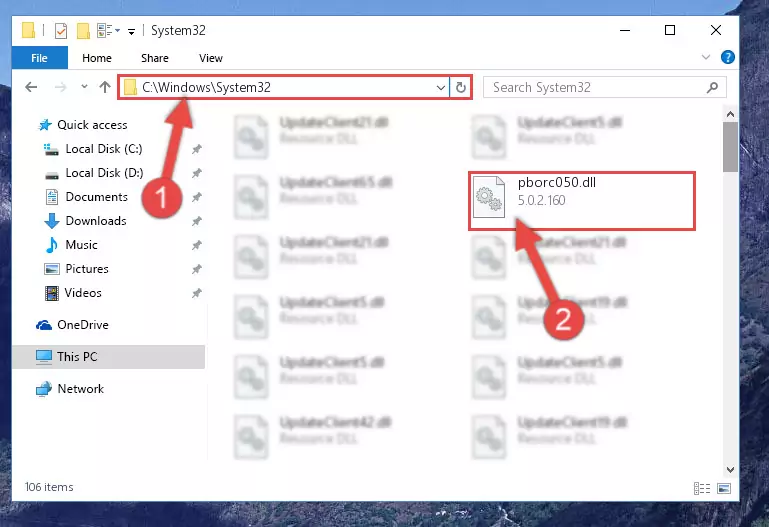Click the pin icon next to Music

pos(197,245)
